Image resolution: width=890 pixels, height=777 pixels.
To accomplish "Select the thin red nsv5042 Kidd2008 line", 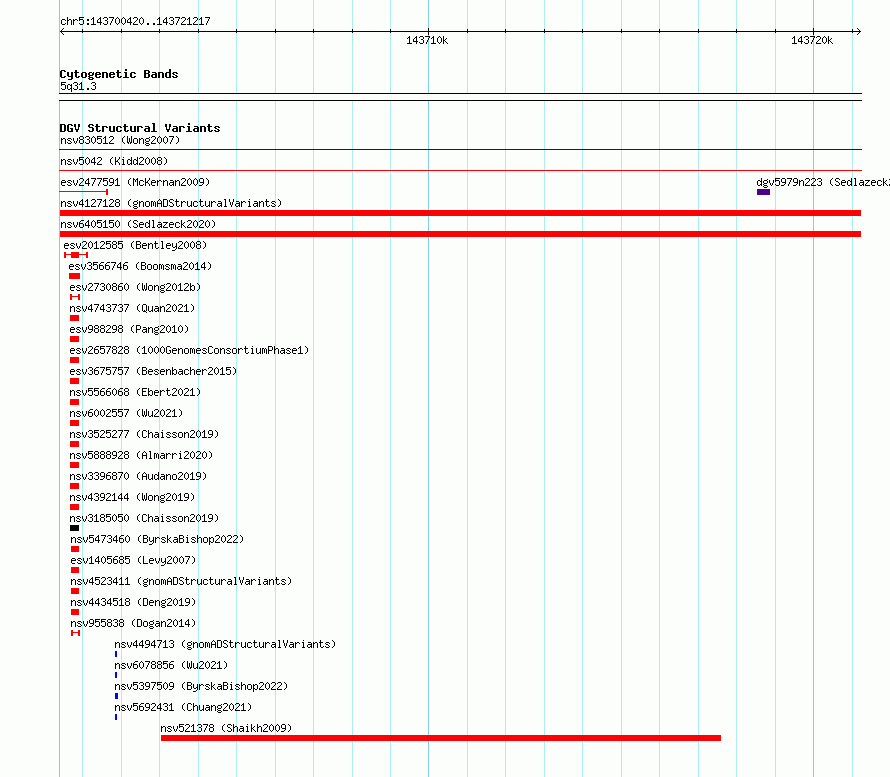I will tap(460, 170).
